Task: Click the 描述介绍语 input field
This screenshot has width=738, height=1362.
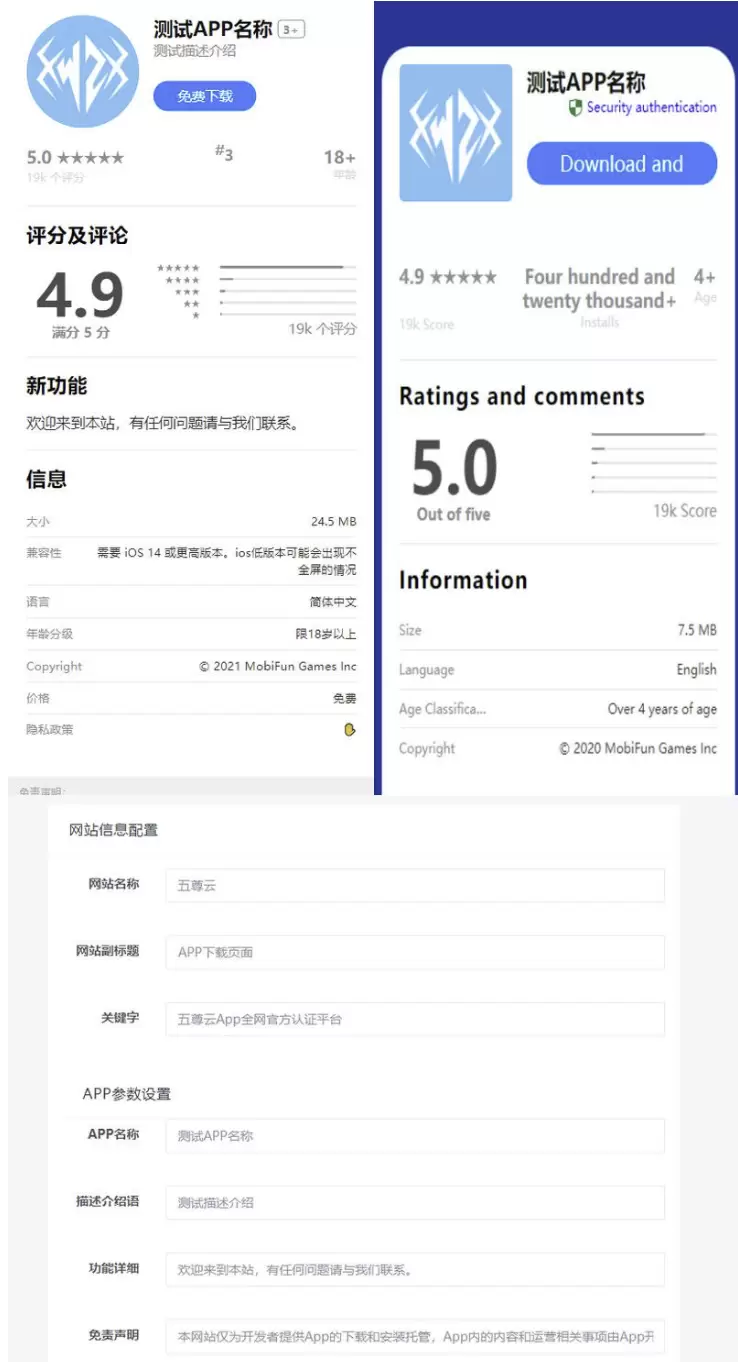Action: click(x=415, y=1202)
